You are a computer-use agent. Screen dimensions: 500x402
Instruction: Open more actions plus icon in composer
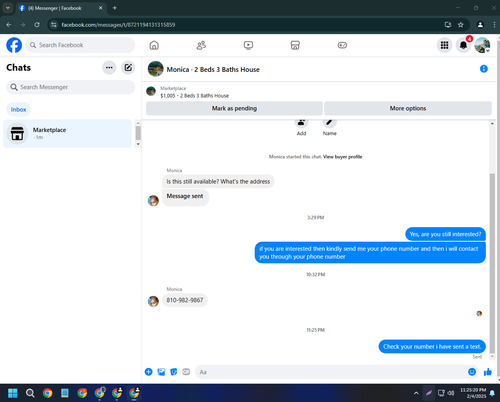(x=149, y=372)
